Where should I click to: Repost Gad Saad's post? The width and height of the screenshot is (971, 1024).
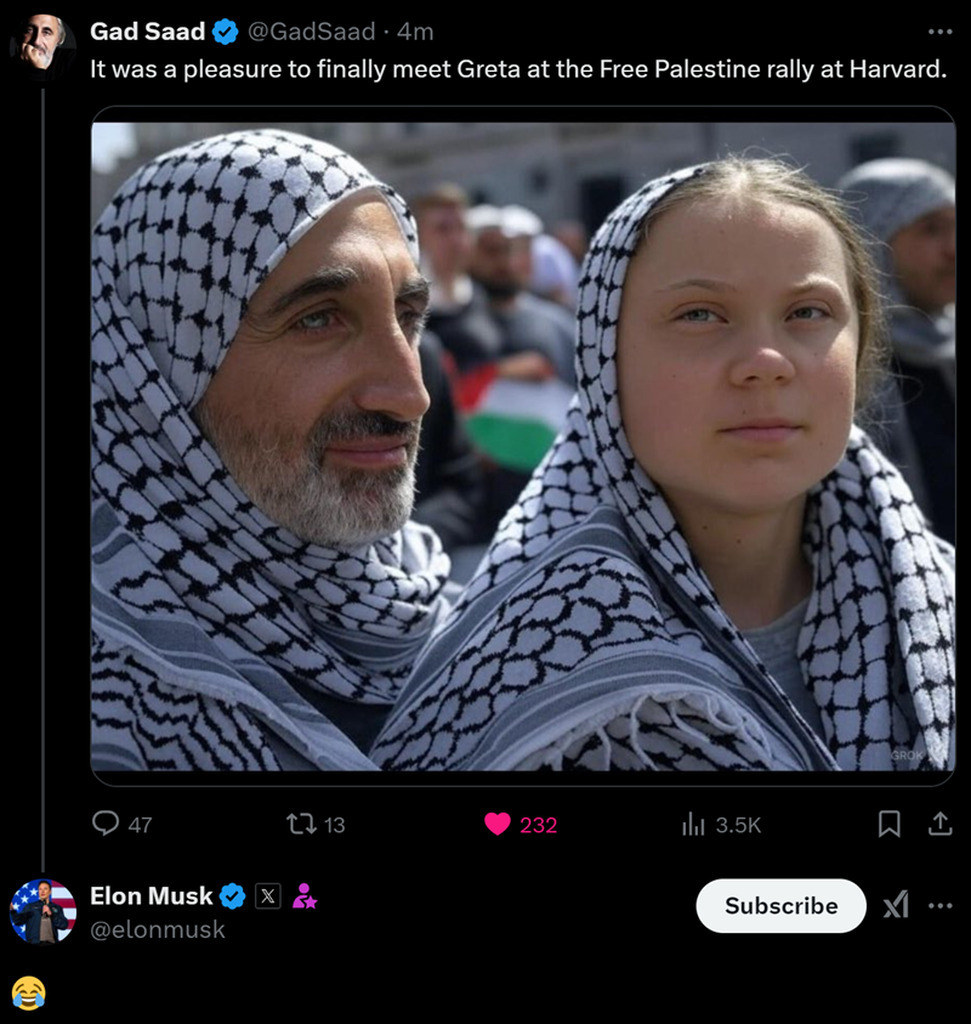[x=301, y=824]
